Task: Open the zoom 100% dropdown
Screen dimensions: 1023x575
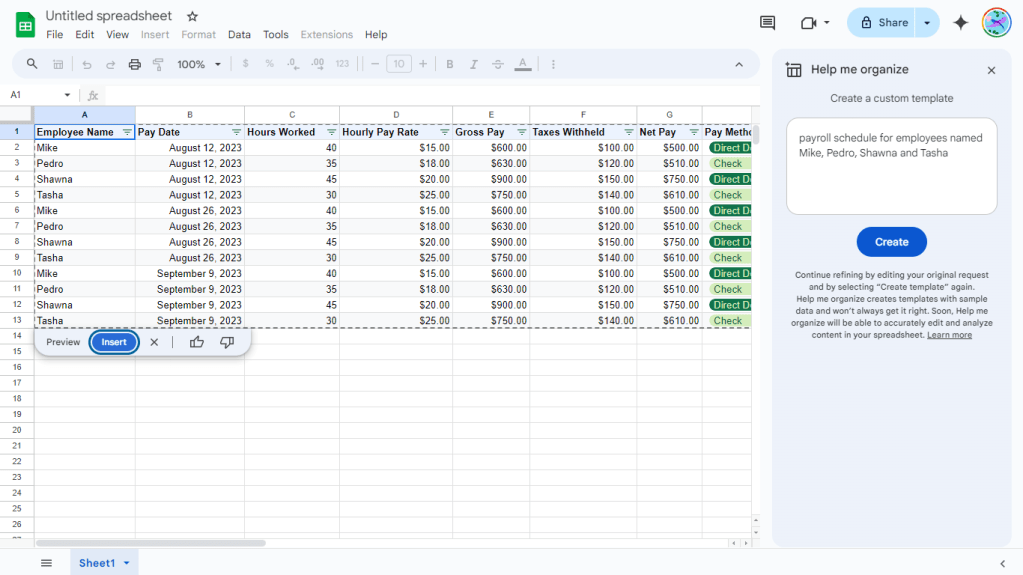Action: tap(199, 64)
